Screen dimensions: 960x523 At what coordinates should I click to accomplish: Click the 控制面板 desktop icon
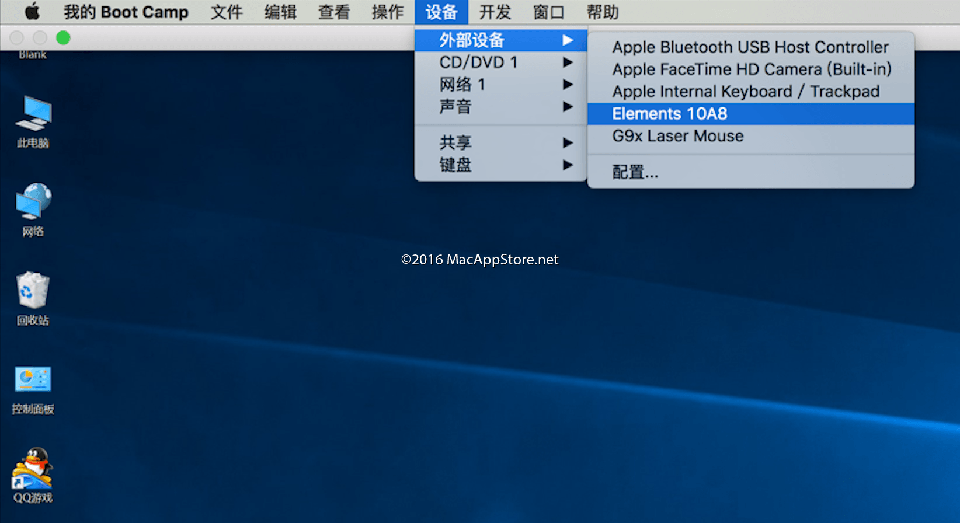coord(33,389)
